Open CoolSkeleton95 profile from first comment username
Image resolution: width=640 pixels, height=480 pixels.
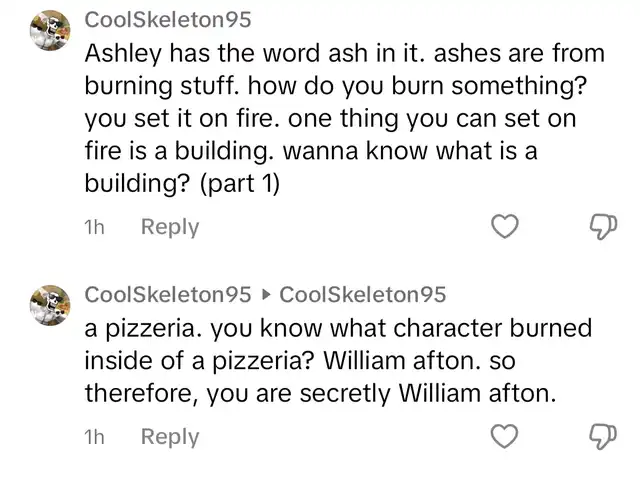[168, 20]
